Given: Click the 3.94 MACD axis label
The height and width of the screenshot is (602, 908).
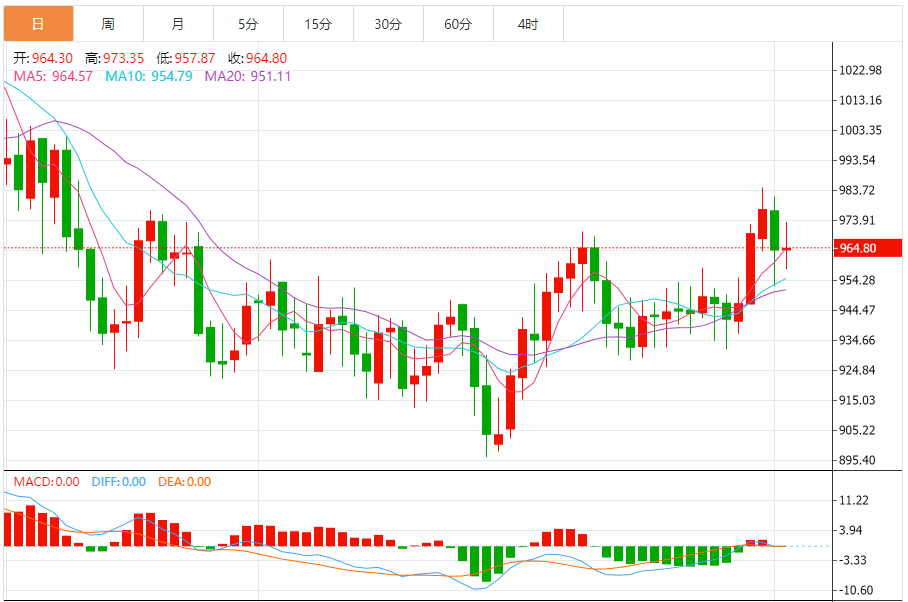Looking at the screenshot, I should [851, 530].
